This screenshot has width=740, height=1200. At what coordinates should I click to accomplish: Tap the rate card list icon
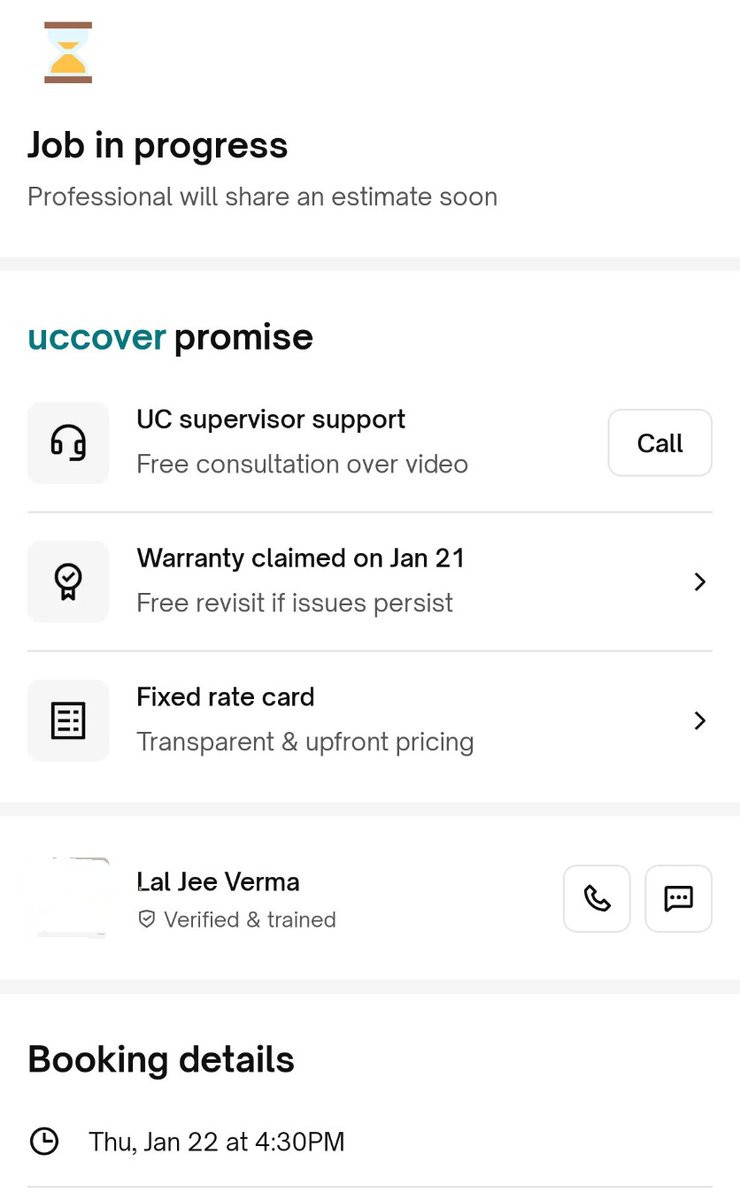click(x=68, y=721)
